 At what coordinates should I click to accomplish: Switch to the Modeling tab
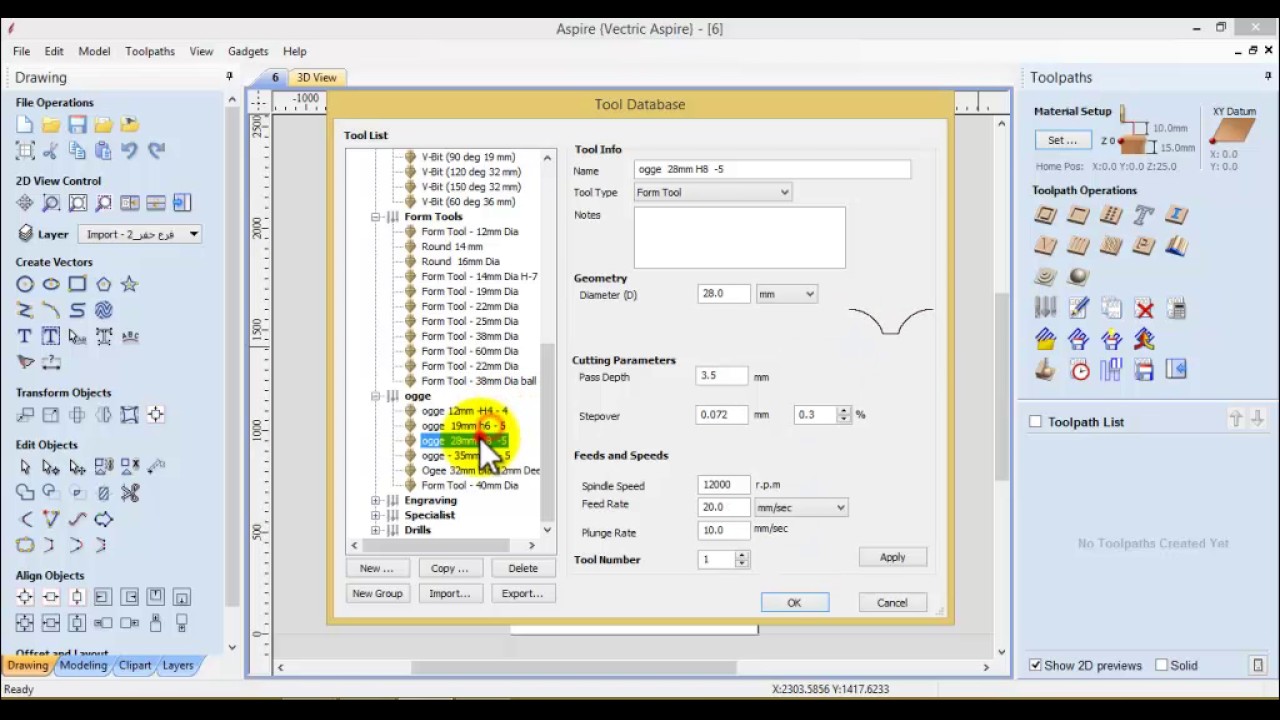point(83,665)
